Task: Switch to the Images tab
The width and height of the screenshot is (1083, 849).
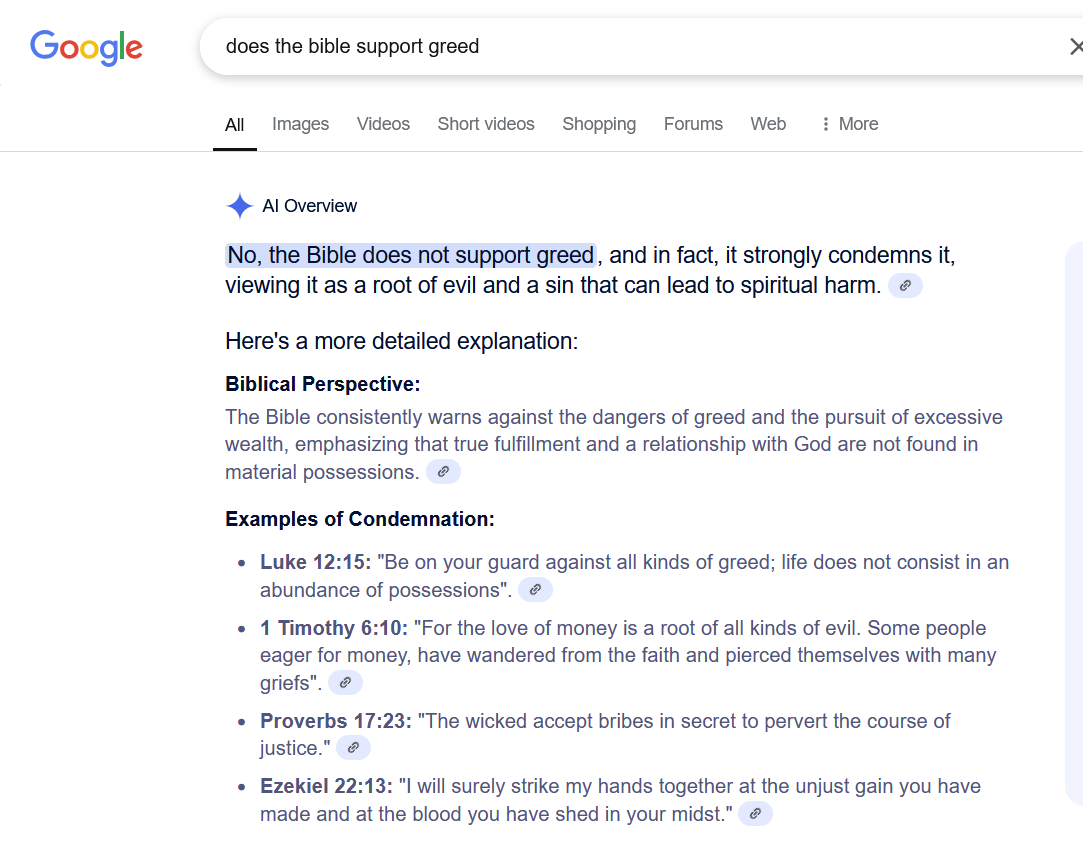Action: point(300,124)
